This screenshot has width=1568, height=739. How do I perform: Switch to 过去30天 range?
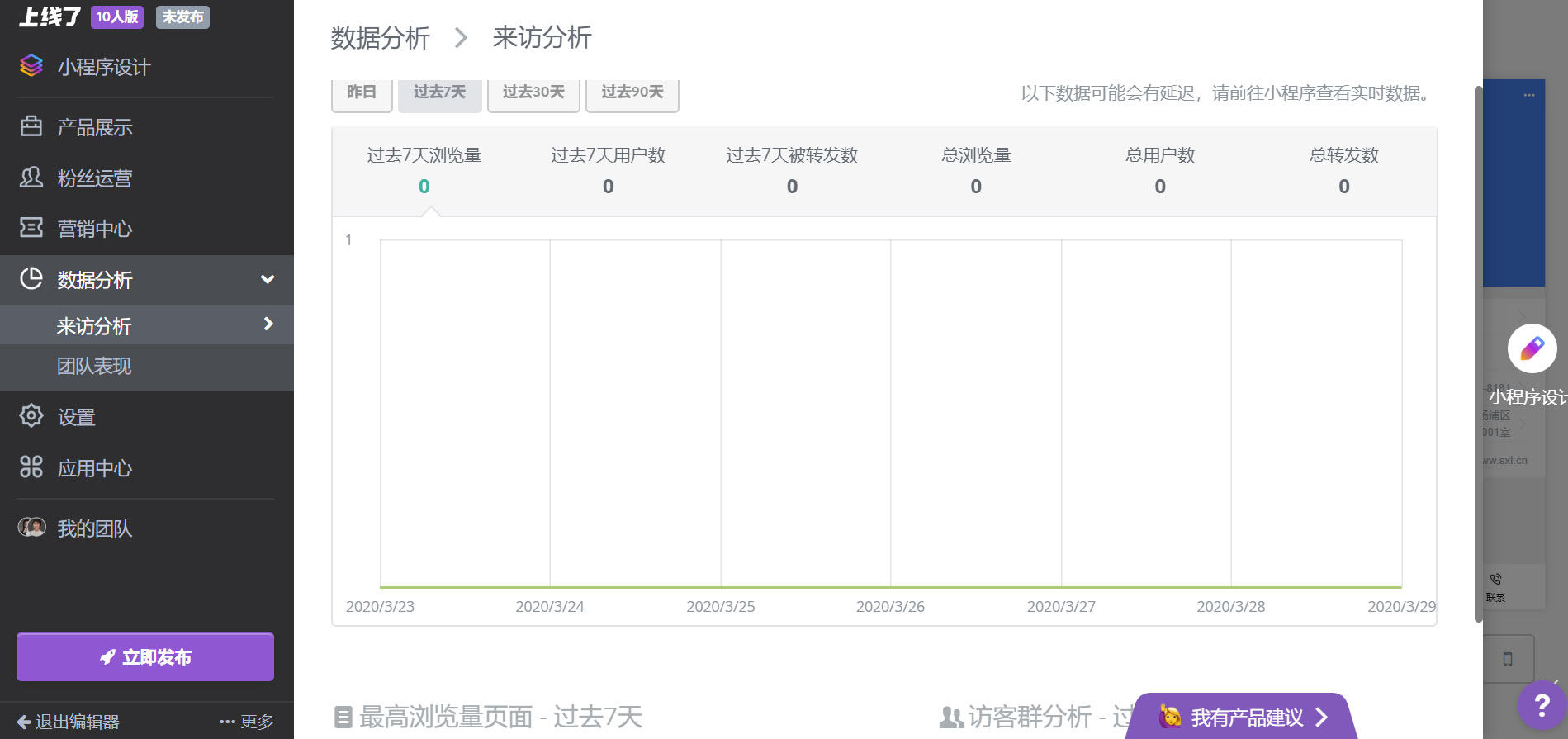pyautogui.click(x=533, y=92)
